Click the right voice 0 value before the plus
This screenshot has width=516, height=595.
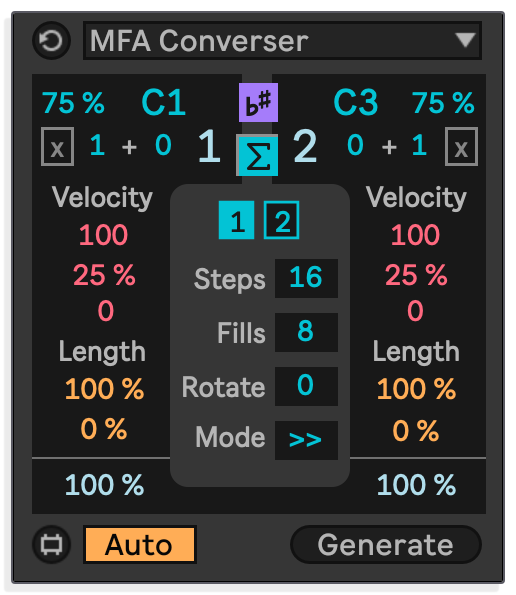click(x=355, y=145)
